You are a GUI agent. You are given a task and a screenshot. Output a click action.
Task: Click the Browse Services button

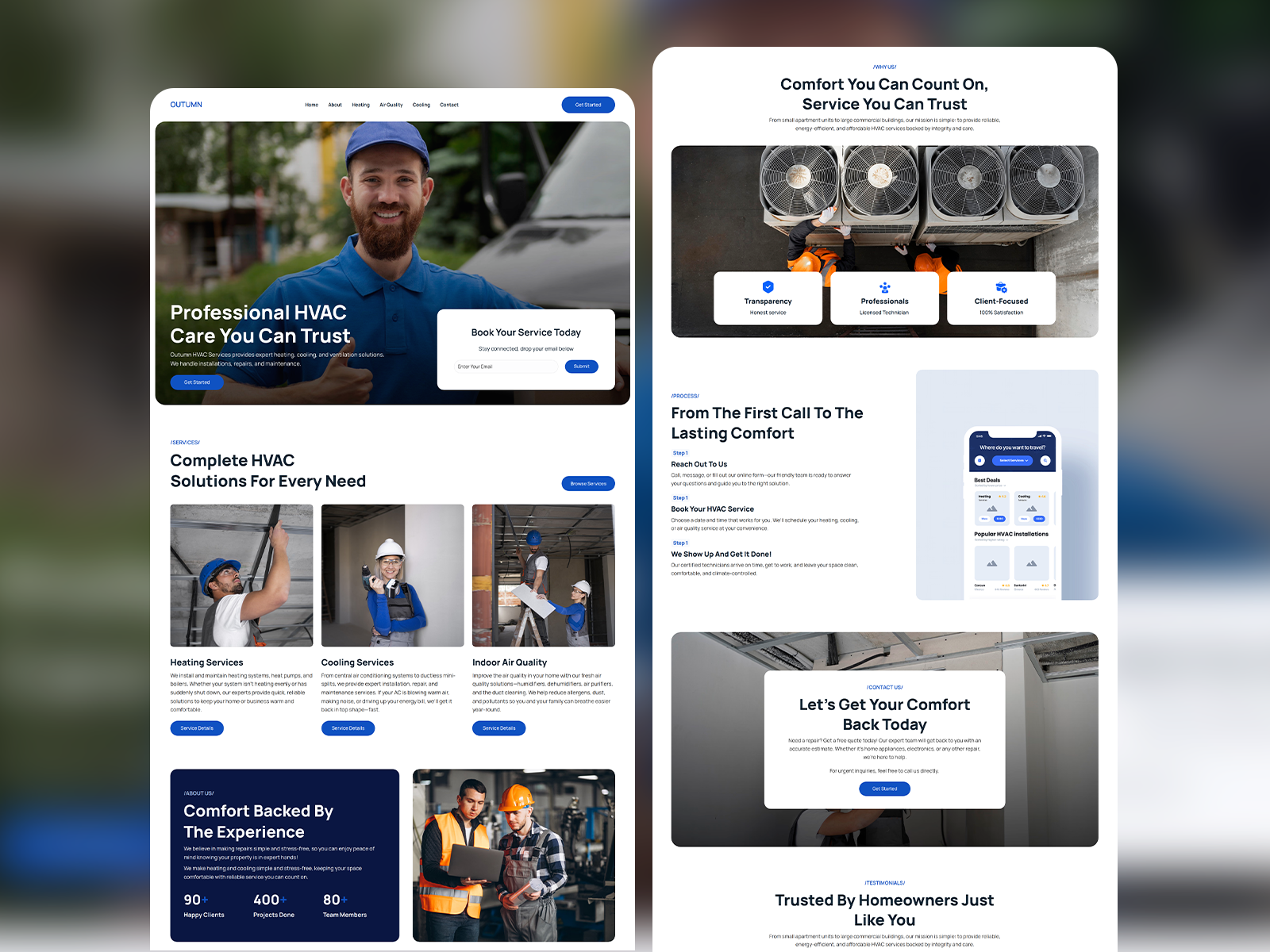coord(588,484)
